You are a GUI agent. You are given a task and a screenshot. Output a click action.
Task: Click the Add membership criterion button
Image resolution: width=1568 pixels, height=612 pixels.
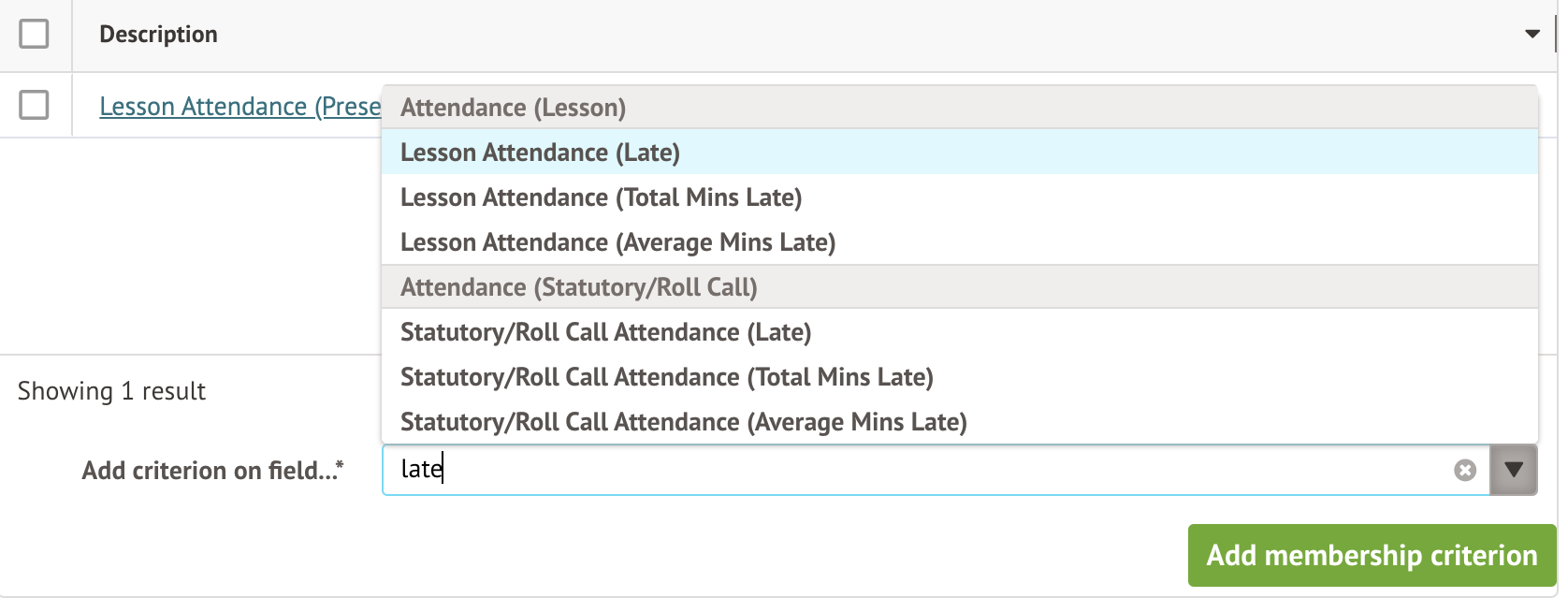tap(1372, 556)
